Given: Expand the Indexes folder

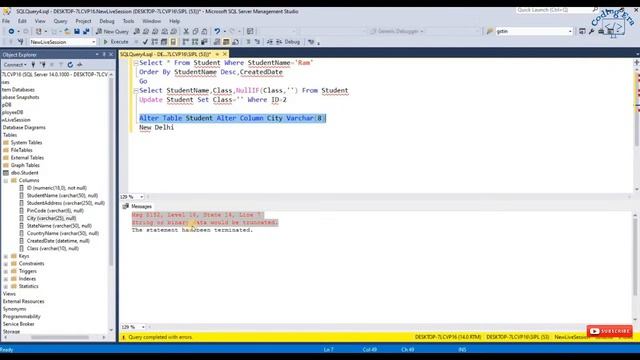Looking at the screenshot, I should [x=6, y=279].
